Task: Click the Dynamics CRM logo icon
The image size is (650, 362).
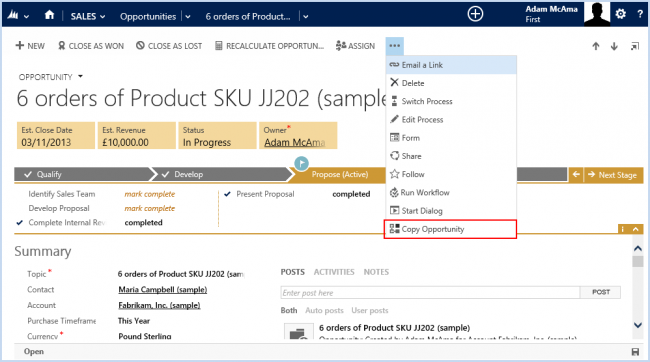Action: click(x=13, y=16)
